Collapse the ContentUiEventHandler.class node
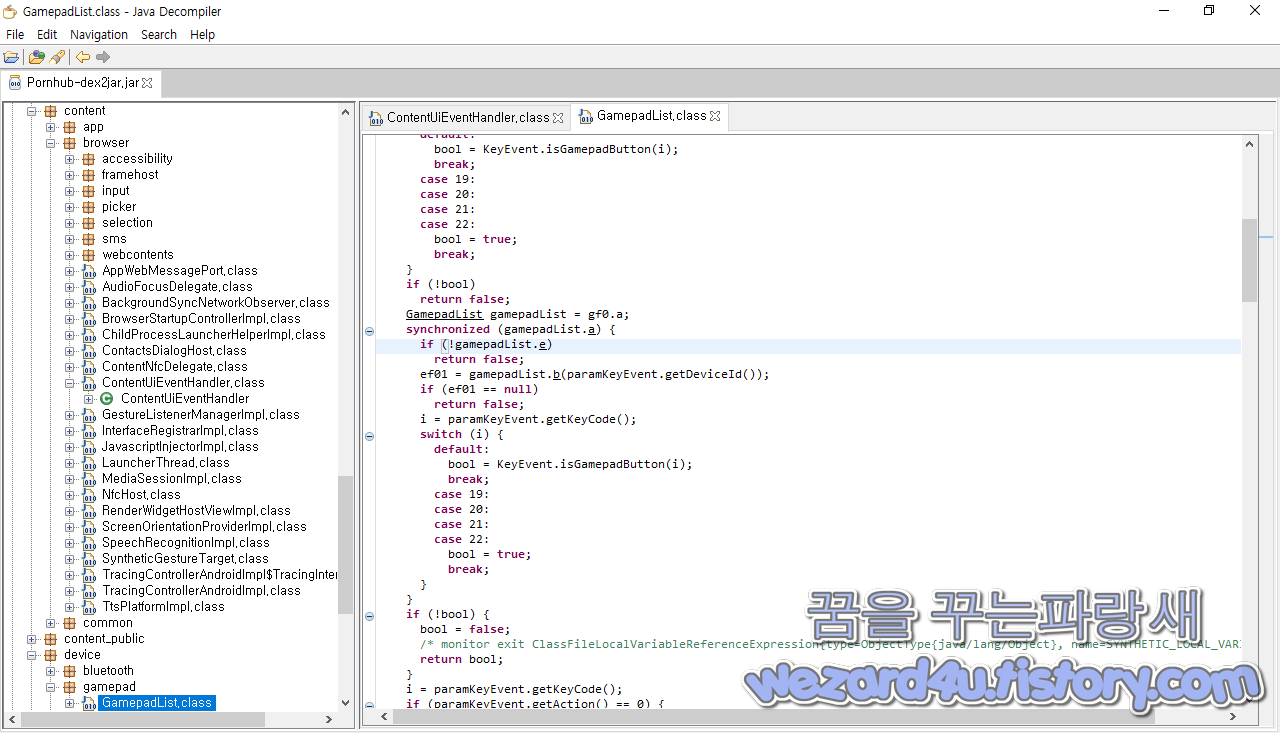This screenshot has width=1280, height=733. click(70, 383)
